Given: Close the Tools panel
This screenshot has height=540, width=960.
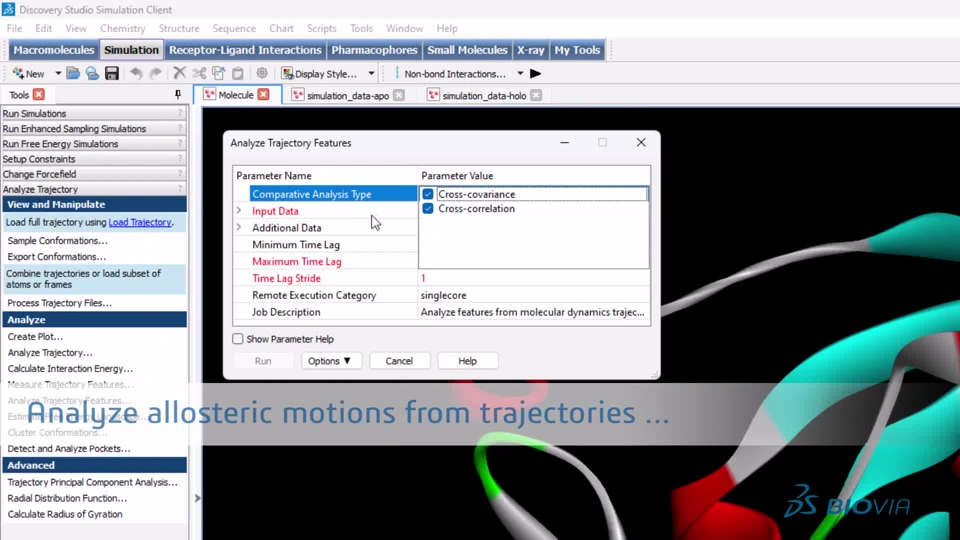Looking at the screenshot, I should point(39,94).
